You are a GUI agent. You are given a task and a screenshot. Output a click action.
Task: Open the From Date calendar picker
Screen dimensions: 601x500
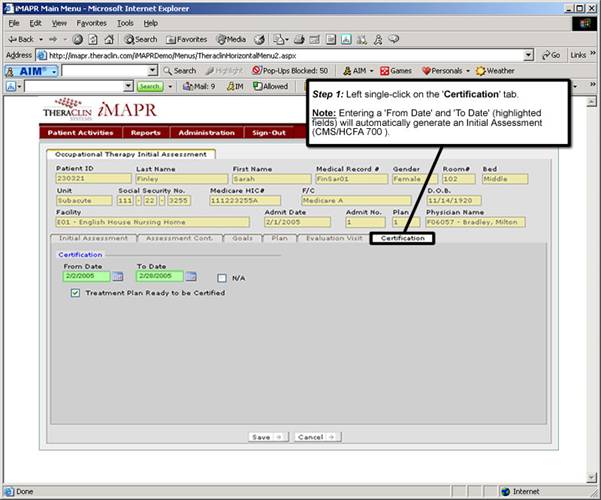coord(117,276)
